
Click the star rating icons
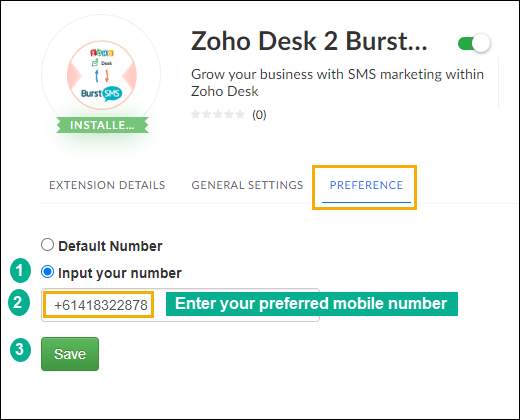[x=218, y=115]
